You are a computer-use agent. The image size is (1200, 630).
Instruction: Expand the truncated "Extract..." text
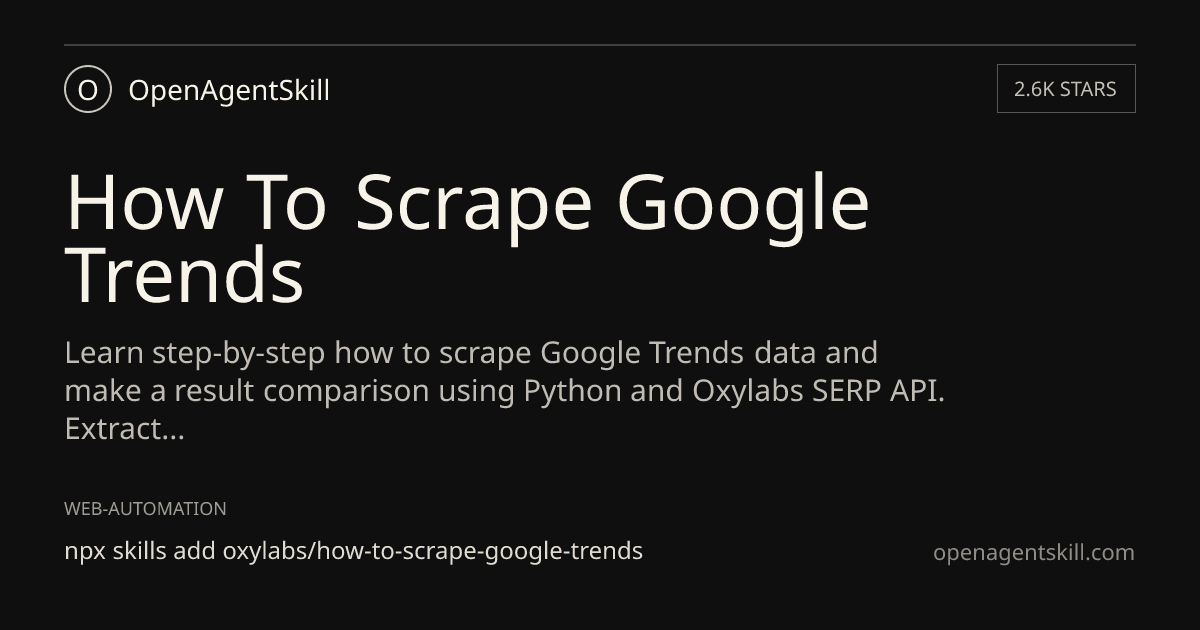[124, 429]
